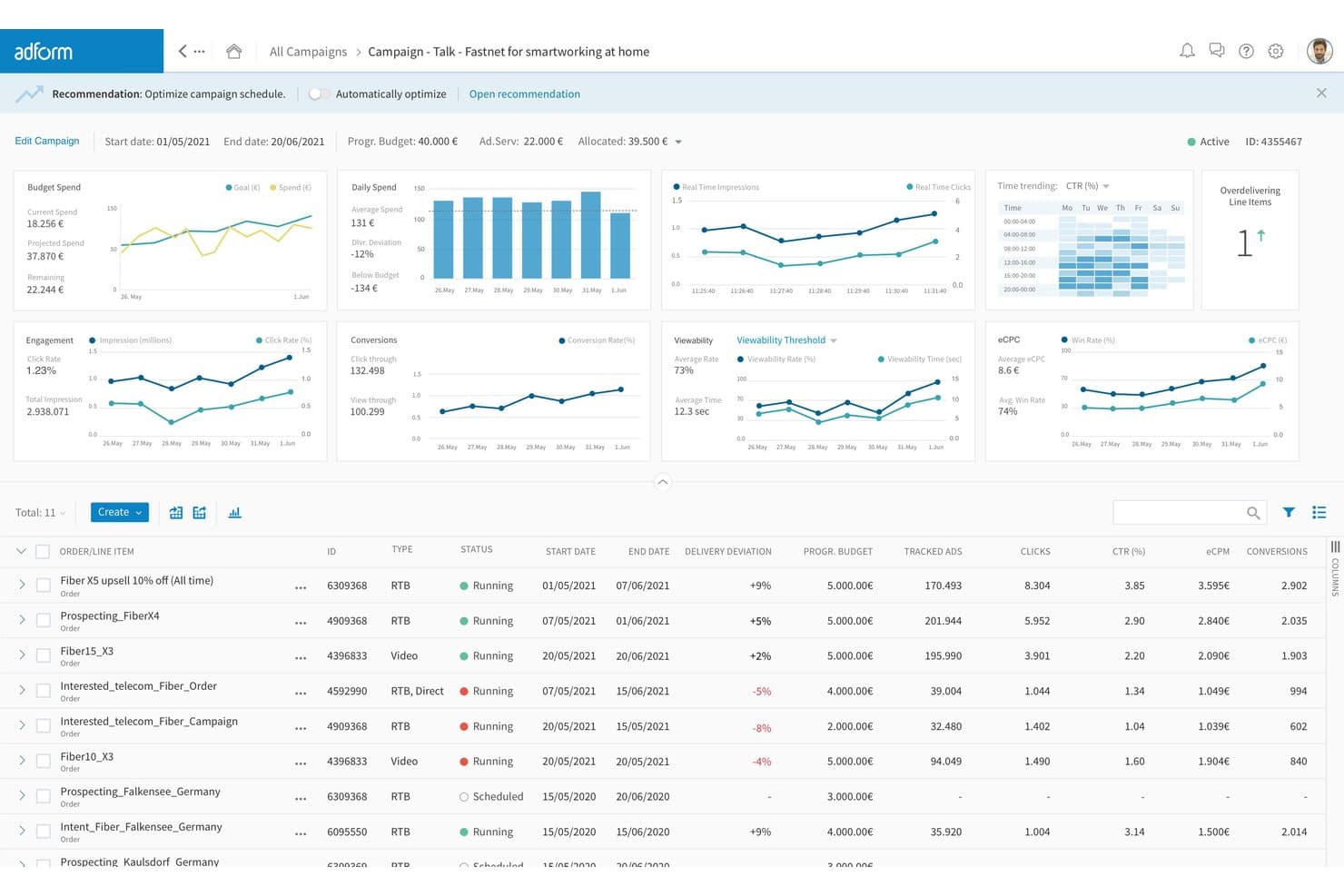The height and width of the screenshot is (896, 1344).
Task: Open the breadcrumb ellipsis menu
Action: point(200,51)
